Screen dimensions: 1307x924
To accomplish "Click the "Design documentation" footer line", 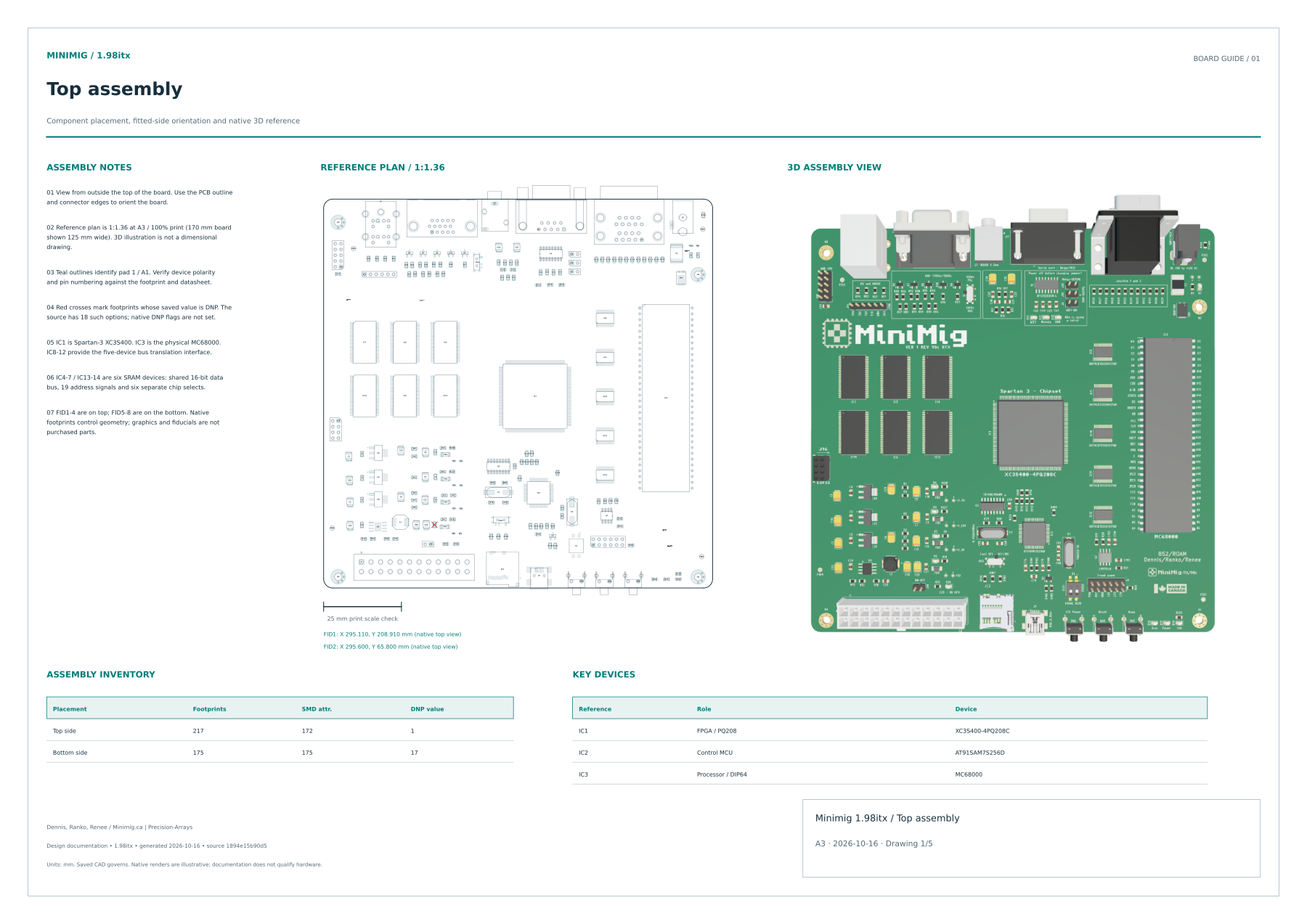I will tap(157, 846).
